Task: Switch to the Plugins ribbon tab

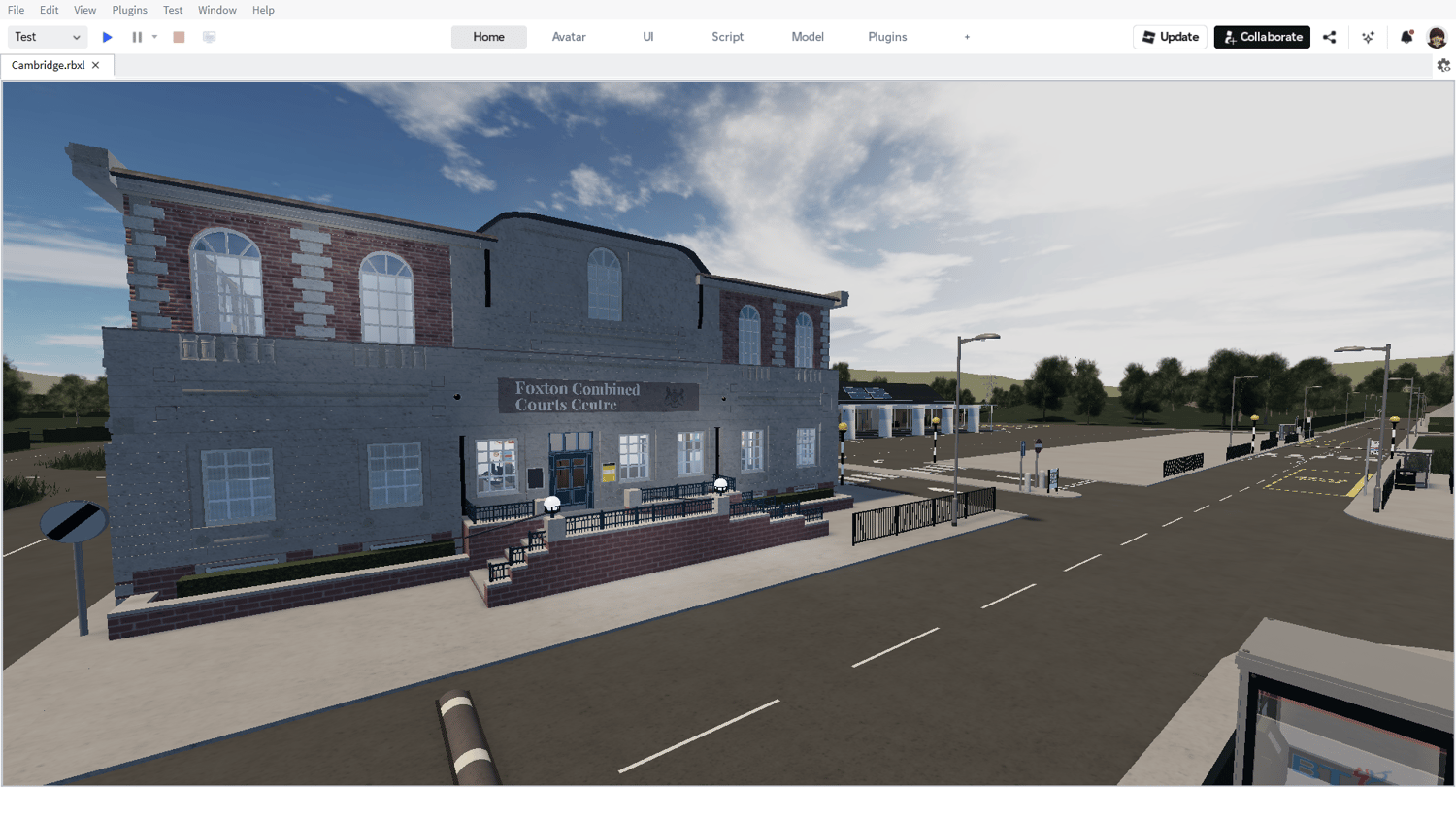Action: coord(887,37)
